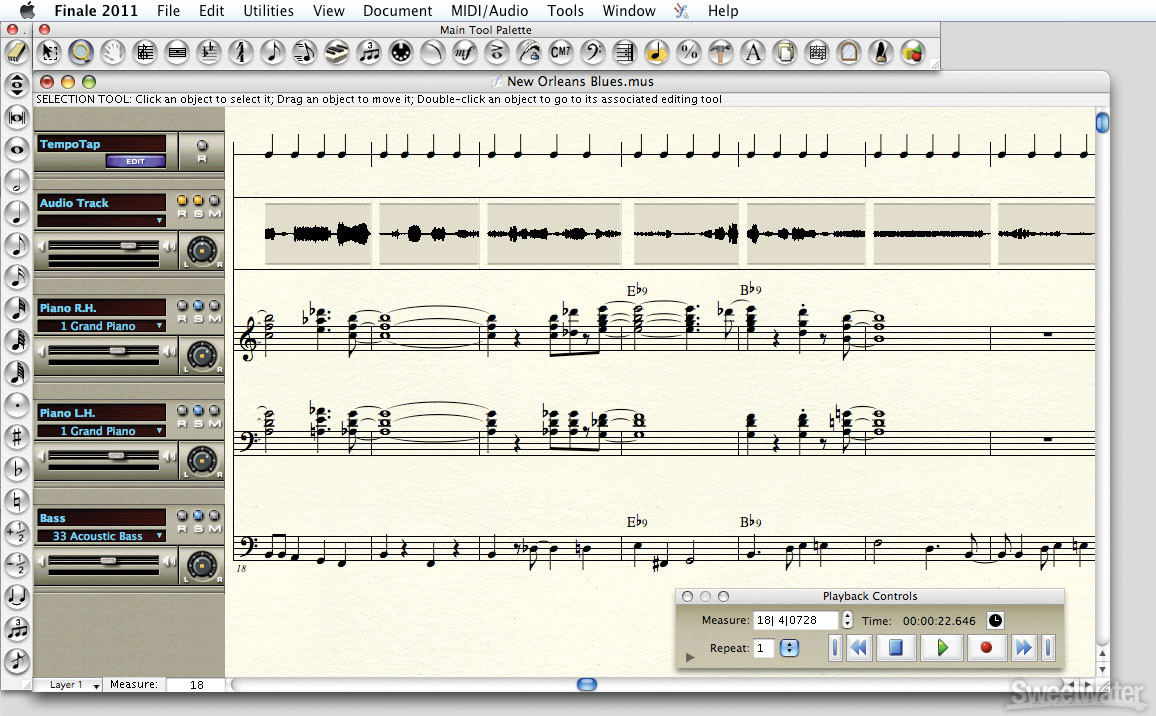The height and width of the screenshot is (716, 1156).
Task: Open the MIDI/Audio menu
Action: [490, 10]
